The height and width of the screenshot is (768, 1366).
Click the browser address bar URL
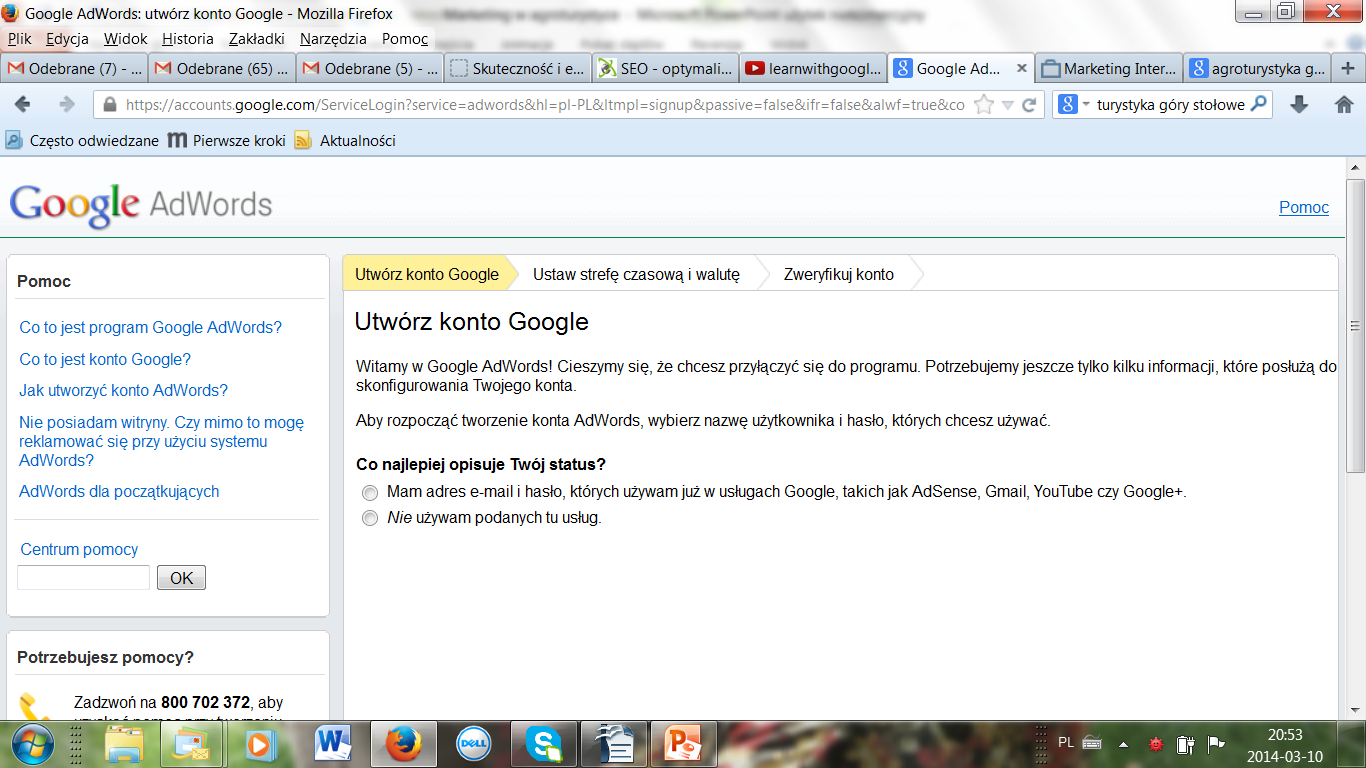pyautogui.click(x=545, y=104)
